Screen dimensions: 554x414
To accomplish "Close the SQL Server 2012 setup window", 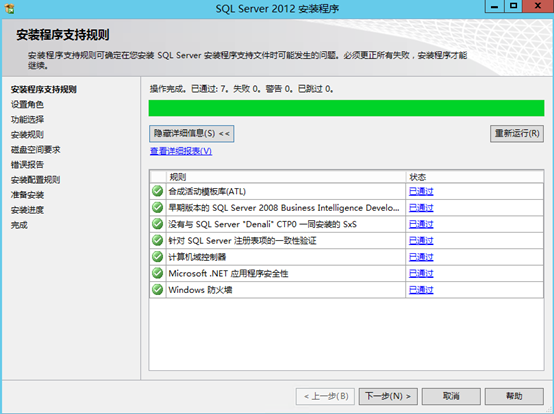I will [x=538, y=6].
